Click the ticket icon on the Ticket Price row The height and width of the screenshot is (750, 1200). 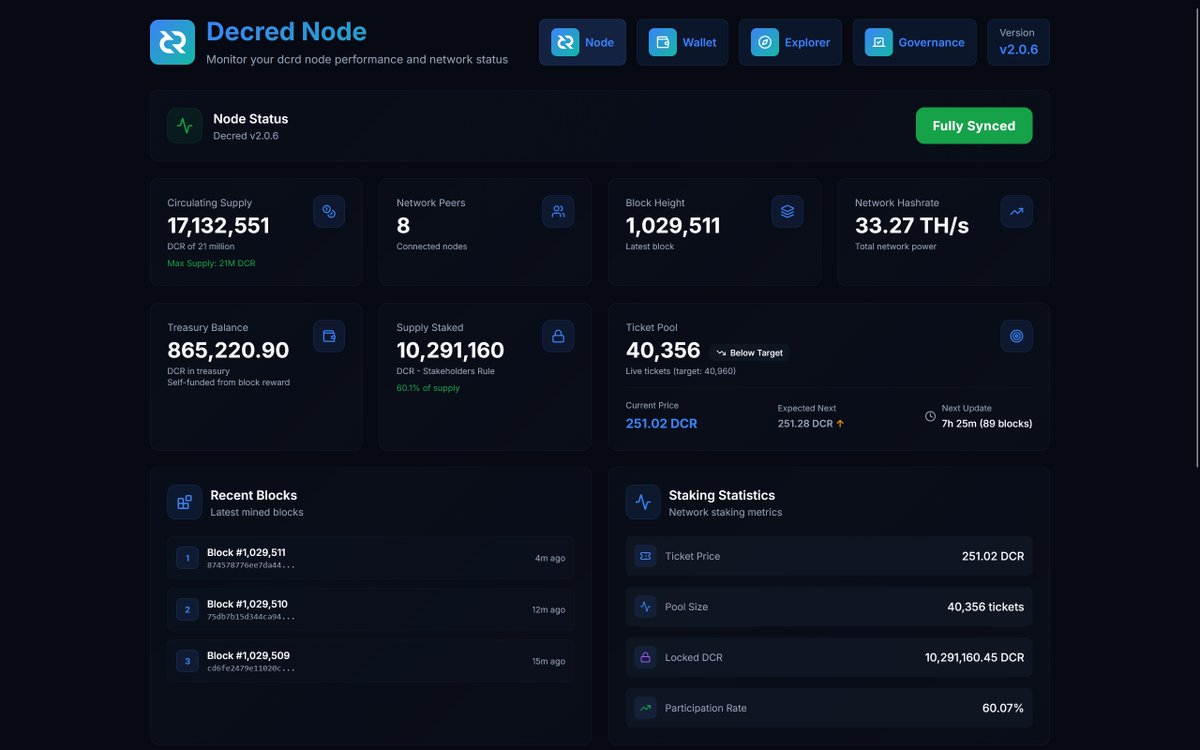coord(646,556)
